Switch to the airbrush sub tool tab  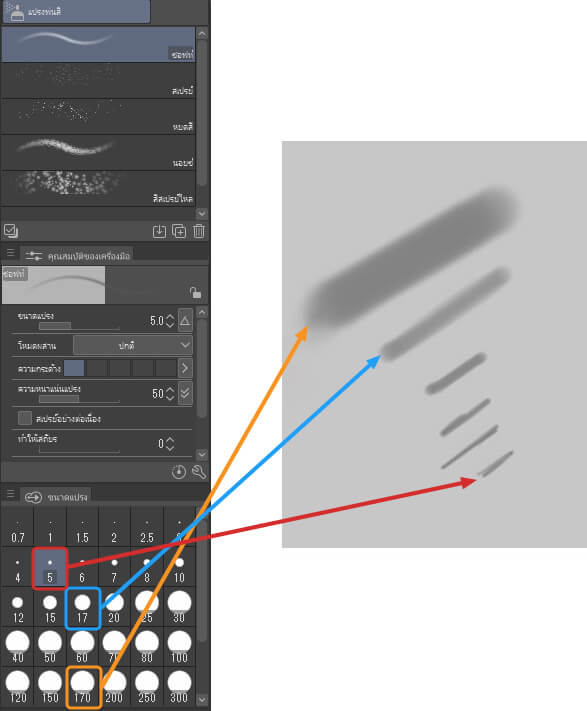[76, 11]
